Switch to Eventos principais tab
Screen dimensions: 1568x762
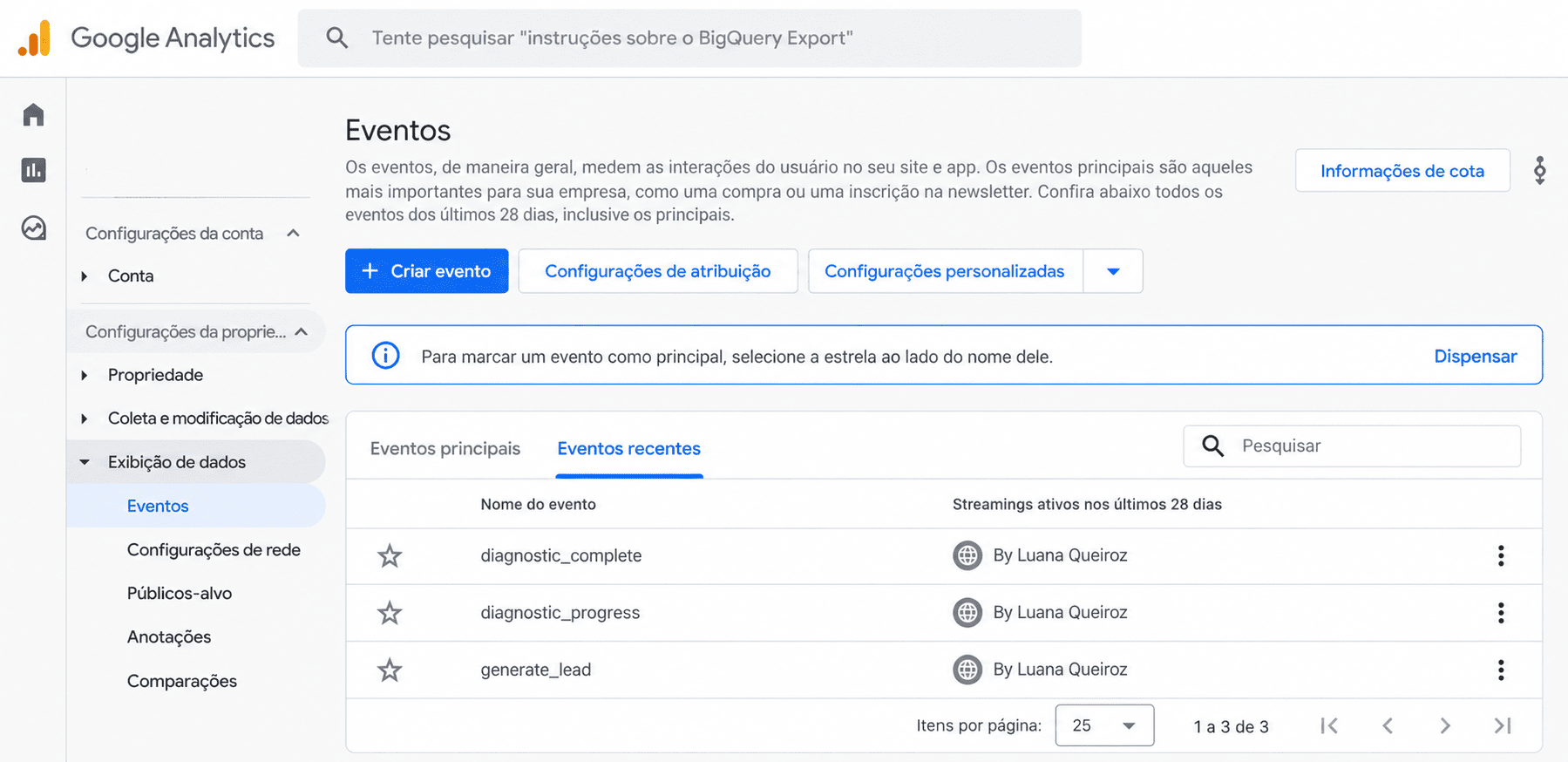(x=445, y=448)
